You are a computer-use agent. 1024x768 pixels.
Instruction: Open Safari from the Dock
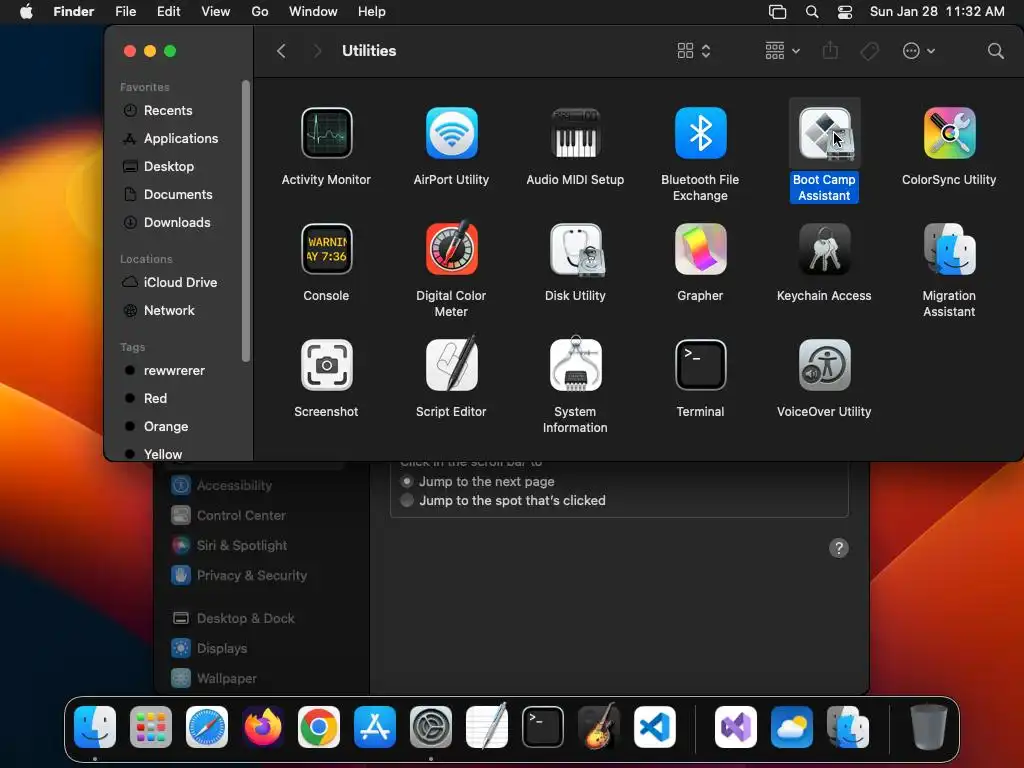207,727
